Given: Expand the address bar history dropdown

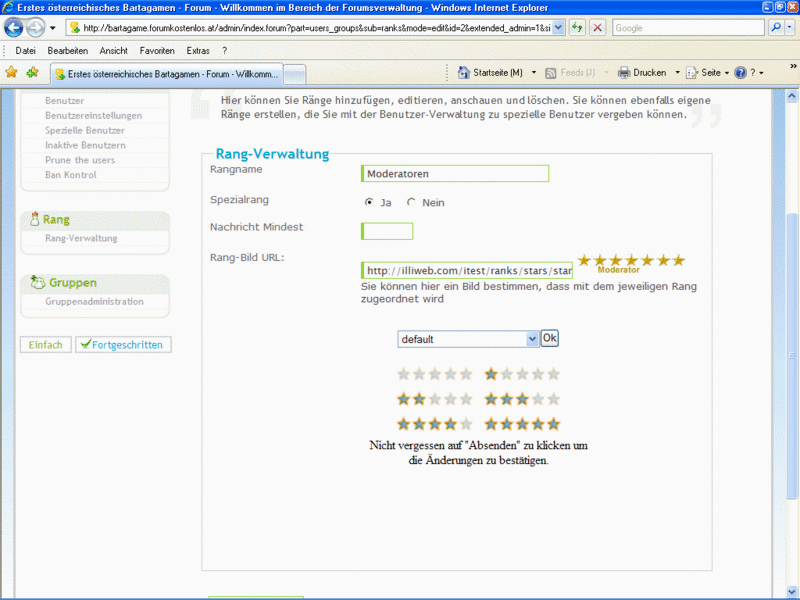Looking at the screenshot, I should click(x=559, y=28).
